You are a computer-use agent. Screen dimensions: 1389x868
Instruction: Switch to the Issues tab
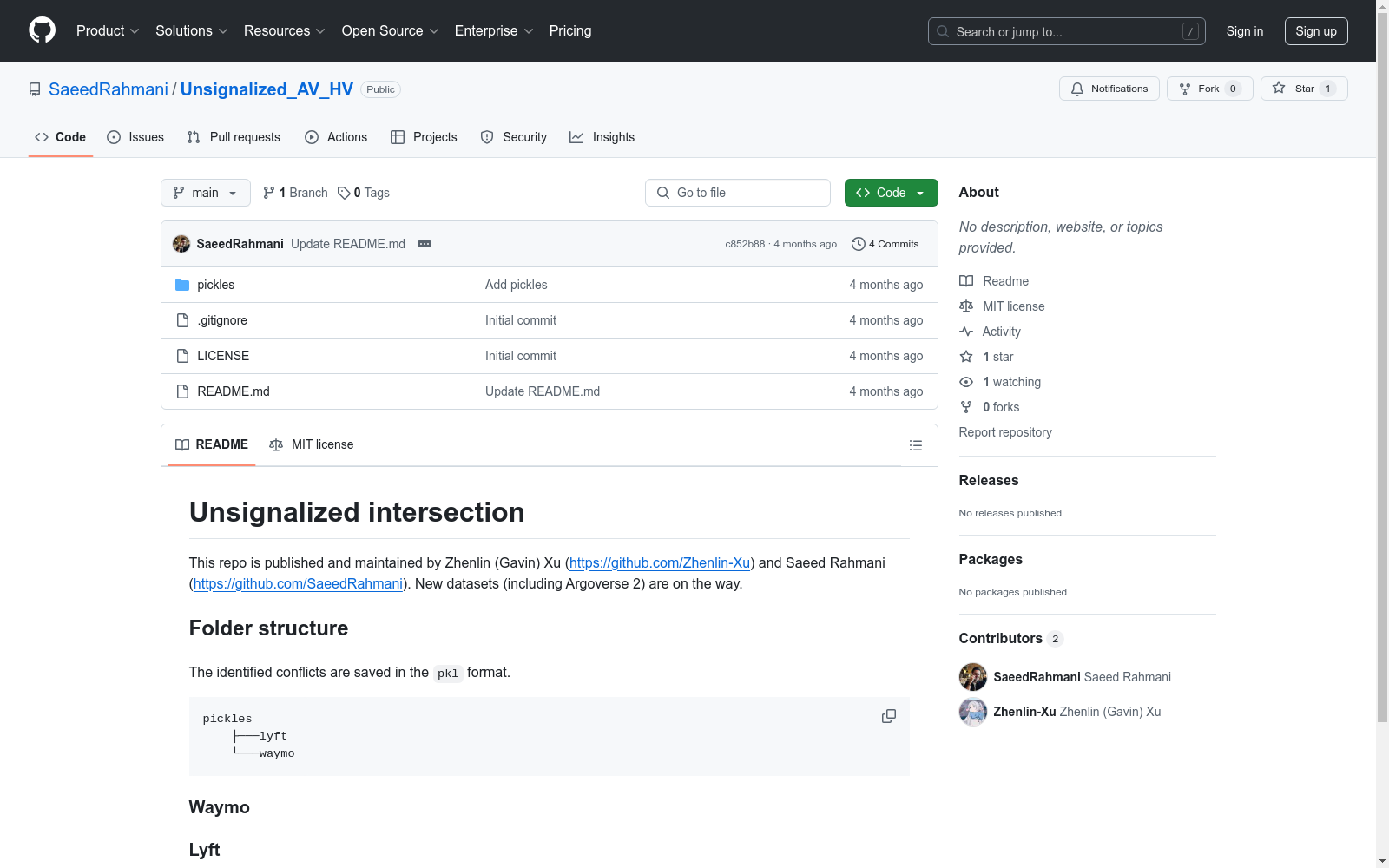135,137
